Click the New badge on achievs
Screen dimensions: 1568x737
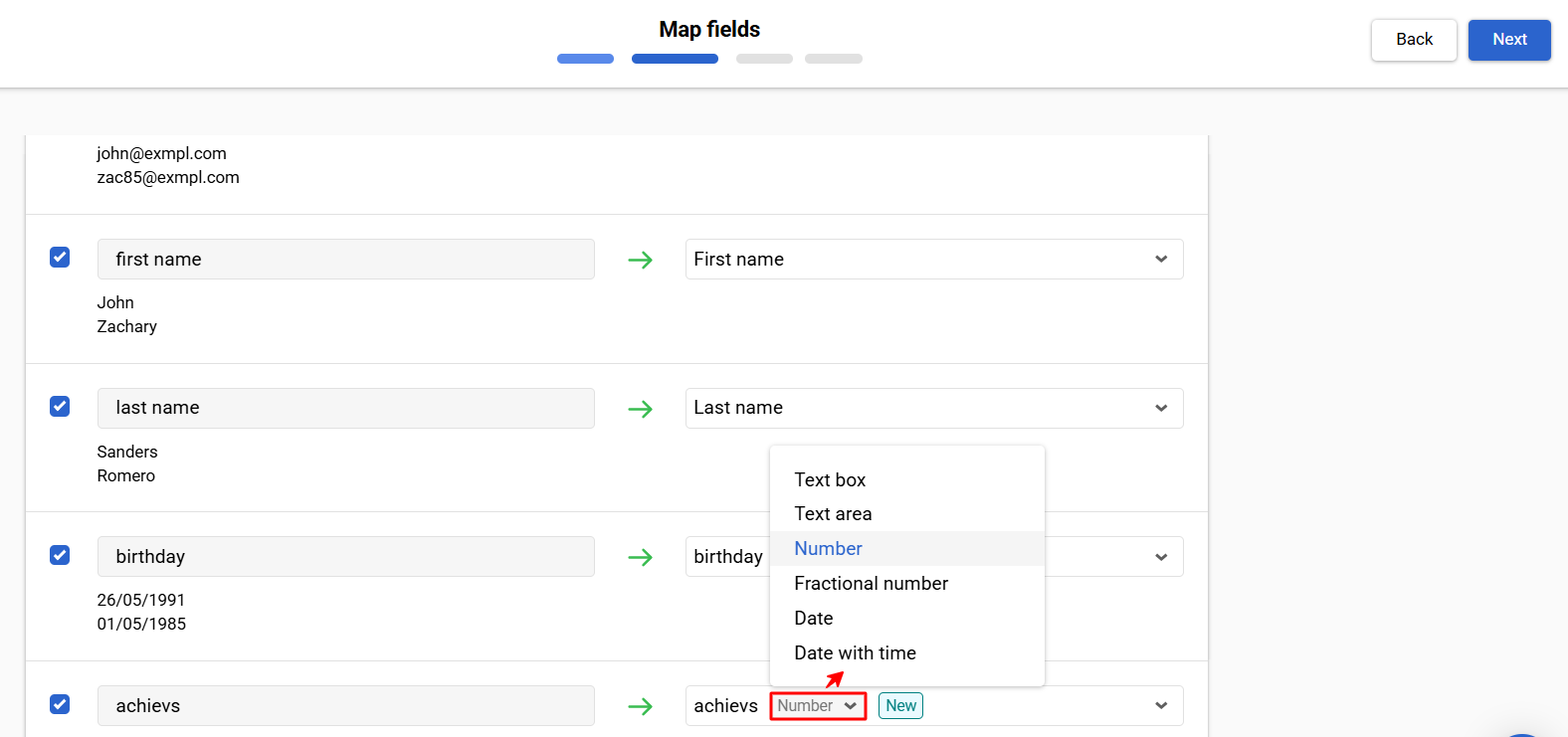pyautogui.click(x=901, y=705)
